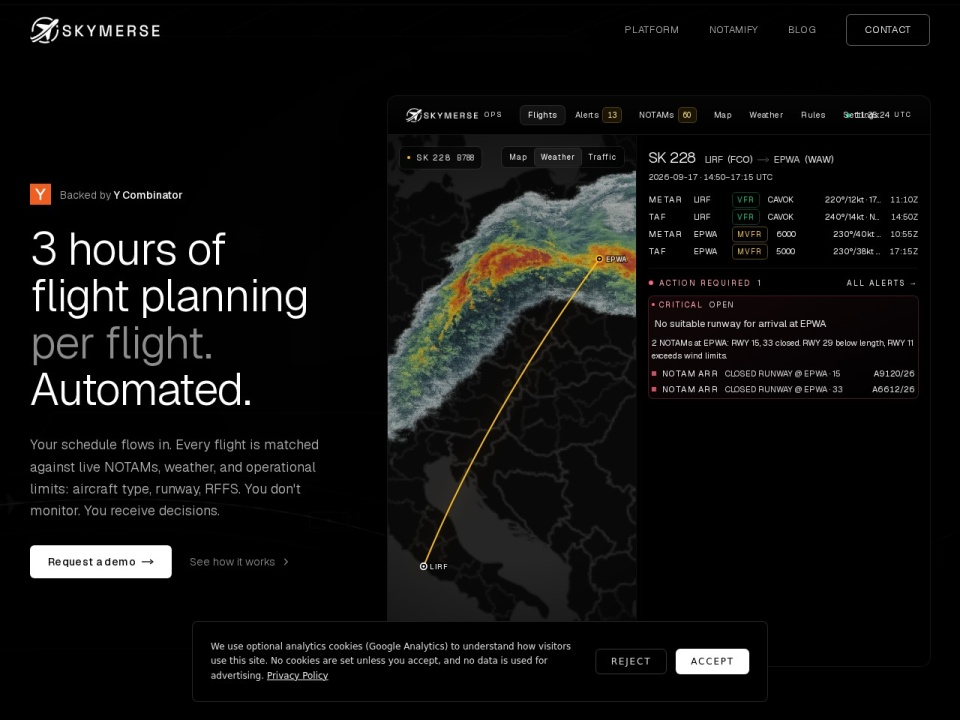Go to the Blog page
960x720 pixels.
(801, 29)
